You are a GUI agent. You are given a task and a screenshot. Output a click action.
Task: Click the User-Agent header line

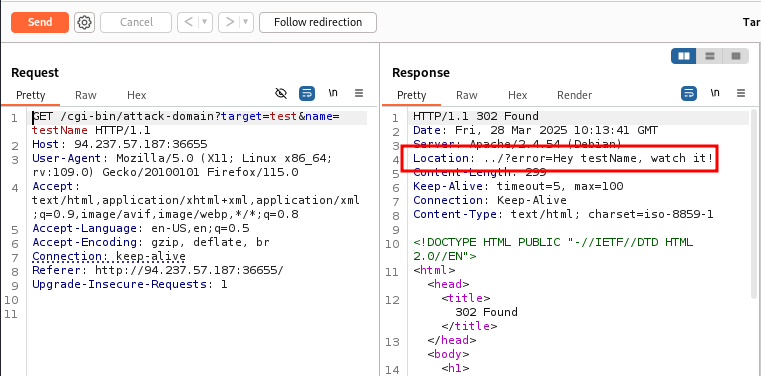[183, 165]
